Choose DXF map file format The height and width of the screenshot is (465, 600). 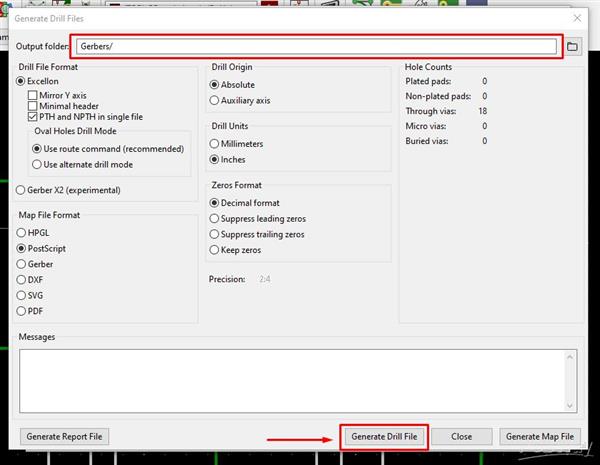point(23,279)
